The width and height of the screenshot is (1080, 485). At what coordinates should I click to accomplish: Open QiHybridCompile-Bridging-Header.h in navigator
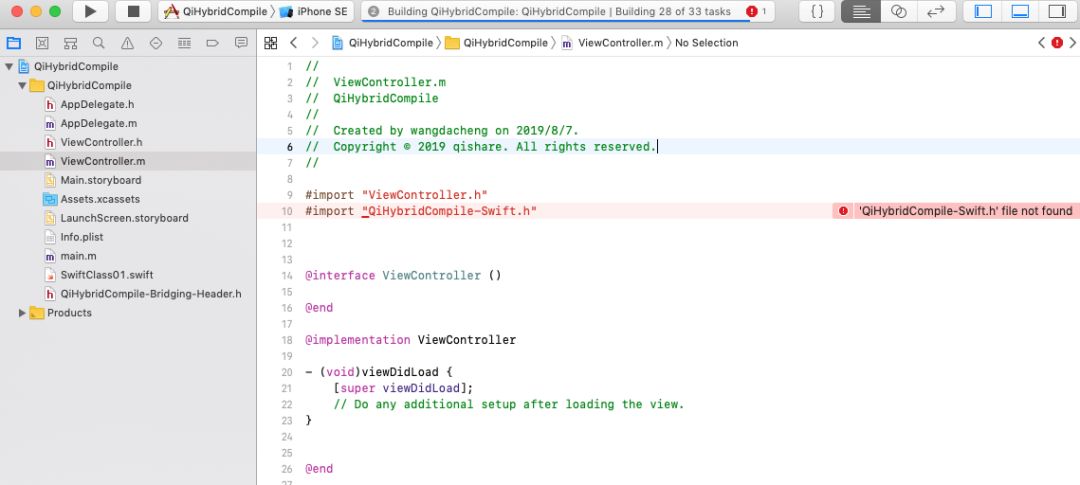[128, 294]
